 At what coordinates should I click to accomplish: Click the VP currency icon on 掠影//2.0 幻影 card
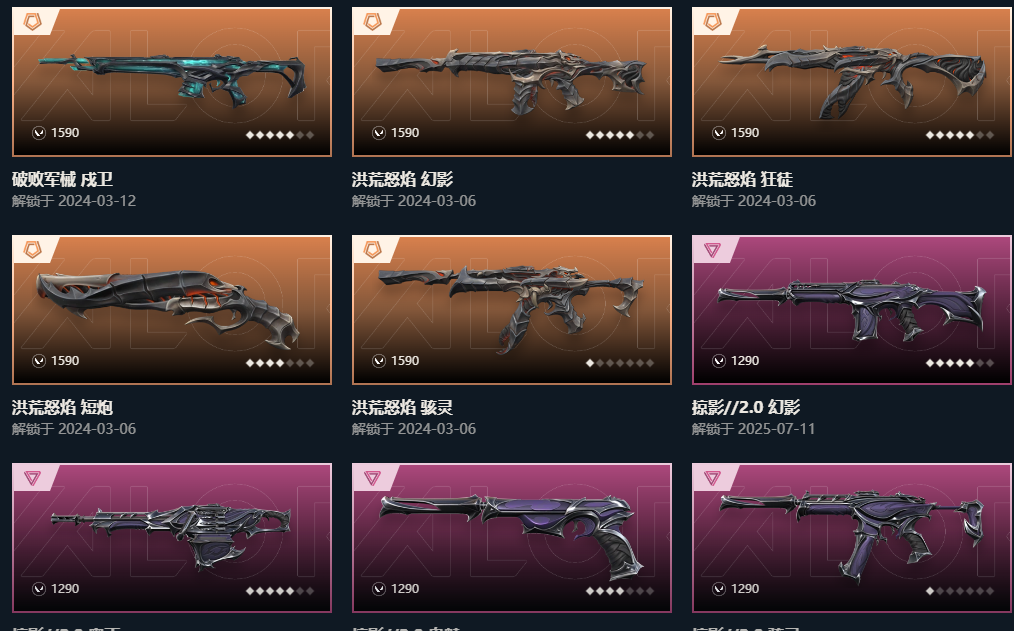718,361
